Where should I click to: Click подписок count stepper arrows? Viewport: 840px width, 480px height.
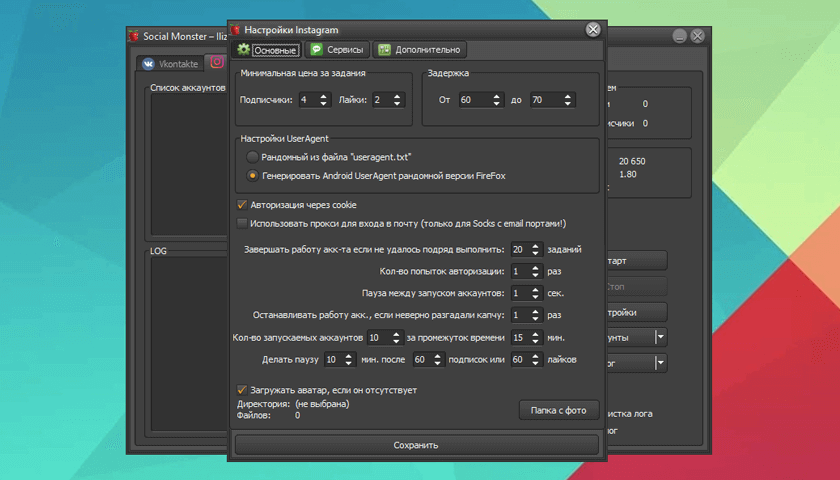(x=437, y=359)
